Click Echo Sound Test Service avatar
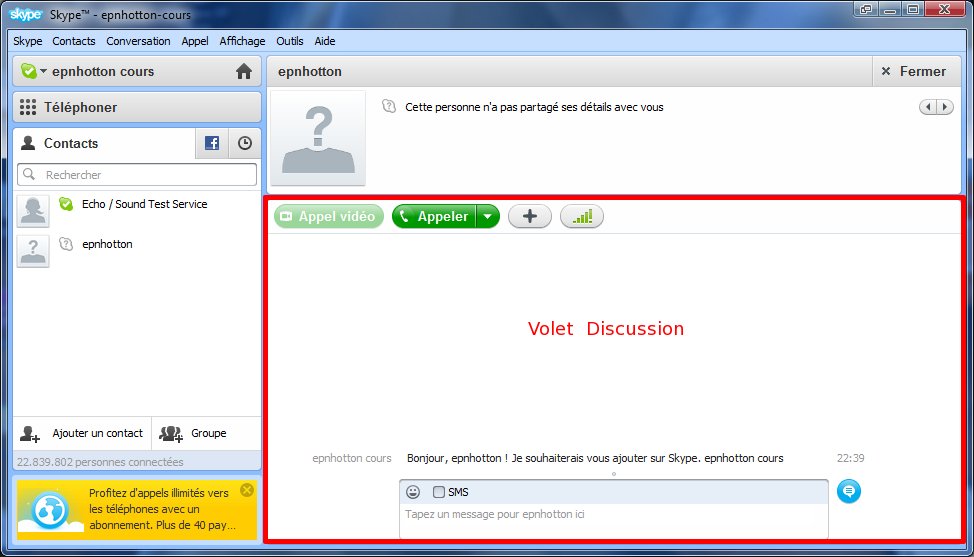The image size is (974, 557). (x=33, y=211)
